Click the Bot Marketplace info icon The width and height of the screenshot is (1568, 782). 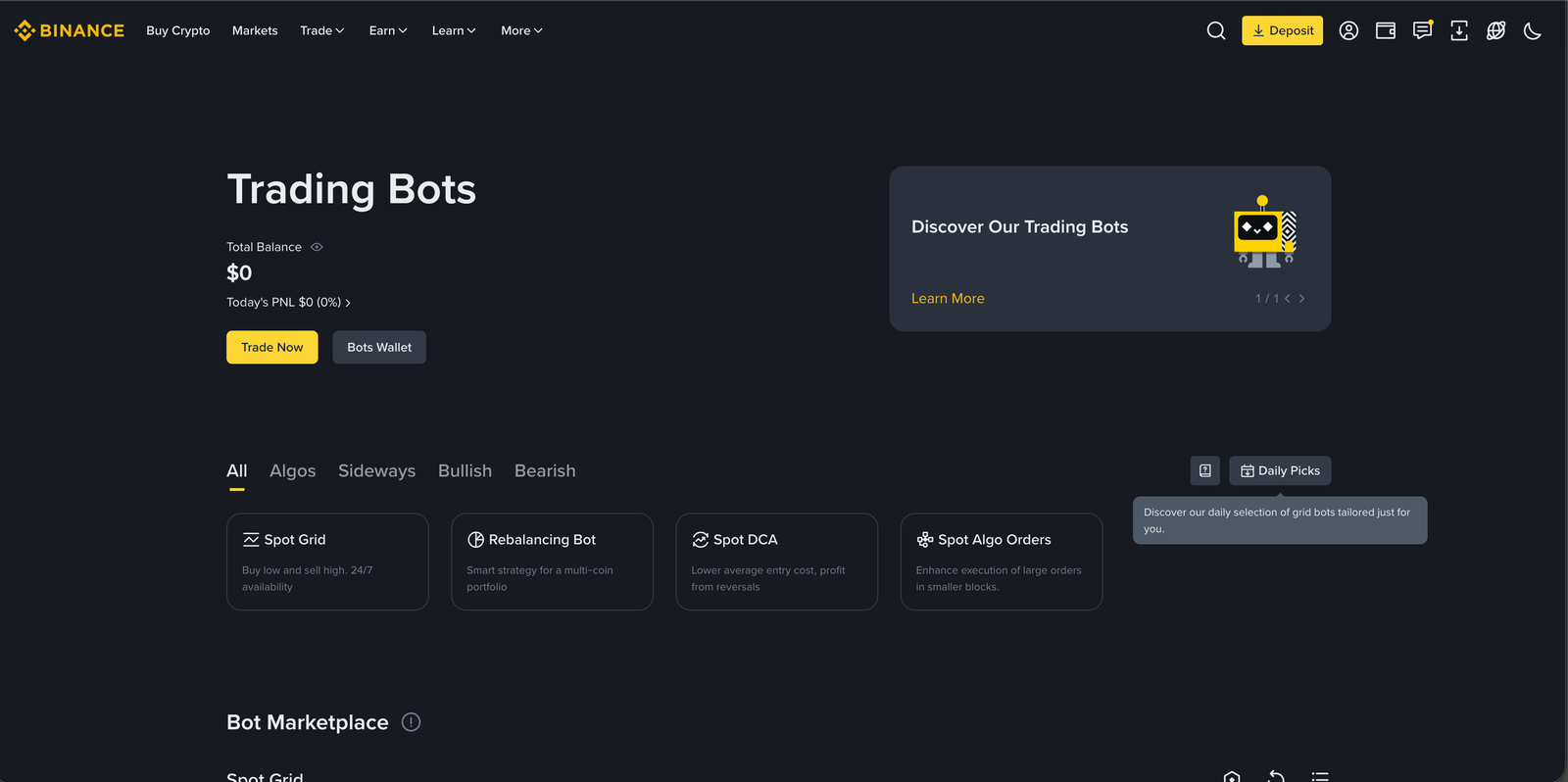pyautogui.click(x=412, y=722)
